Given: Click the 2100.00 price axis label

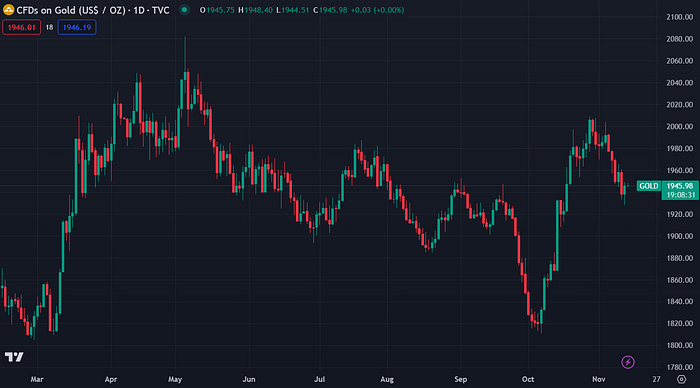Looking at the screenshot, I should 679,17.
